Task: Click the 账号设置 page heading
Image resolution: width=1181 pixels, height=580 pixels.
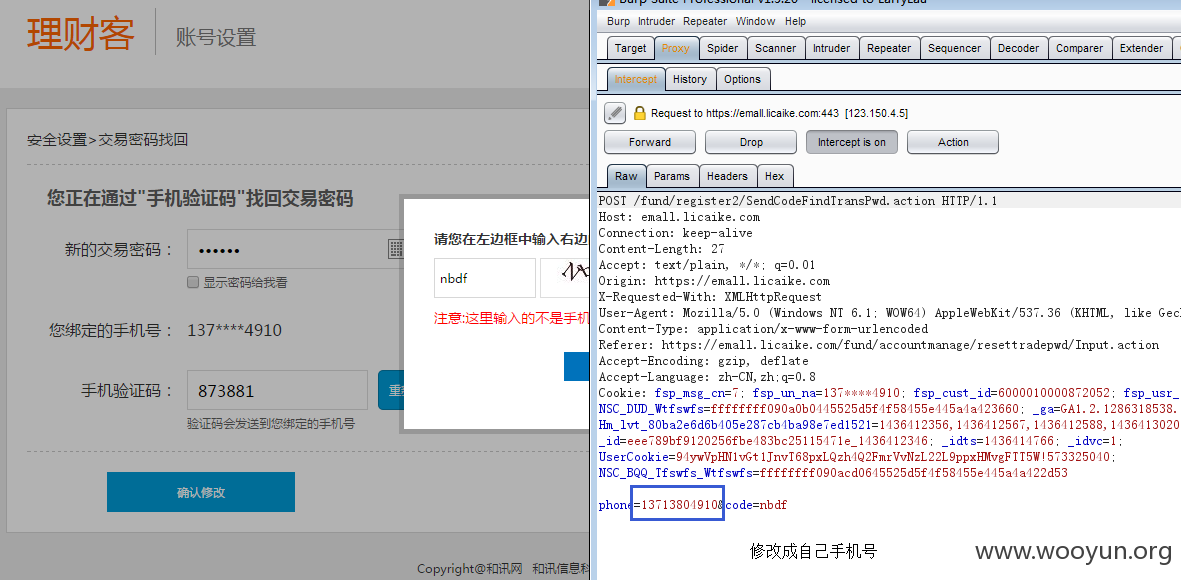Action: pyautogui.click(x=216, y=36)
